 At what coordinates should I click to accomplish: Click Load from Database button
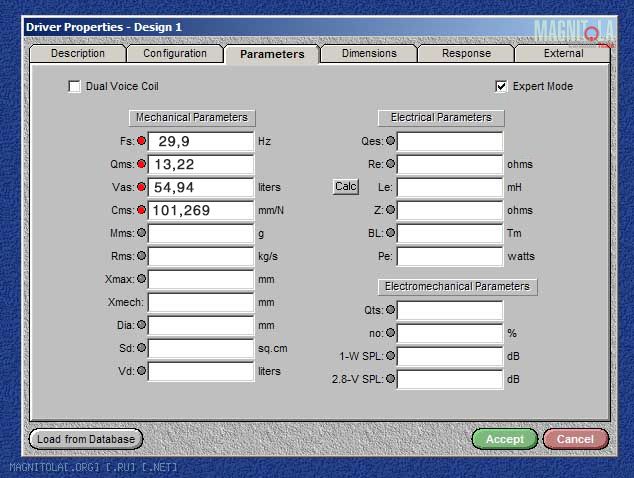point(85,439)
